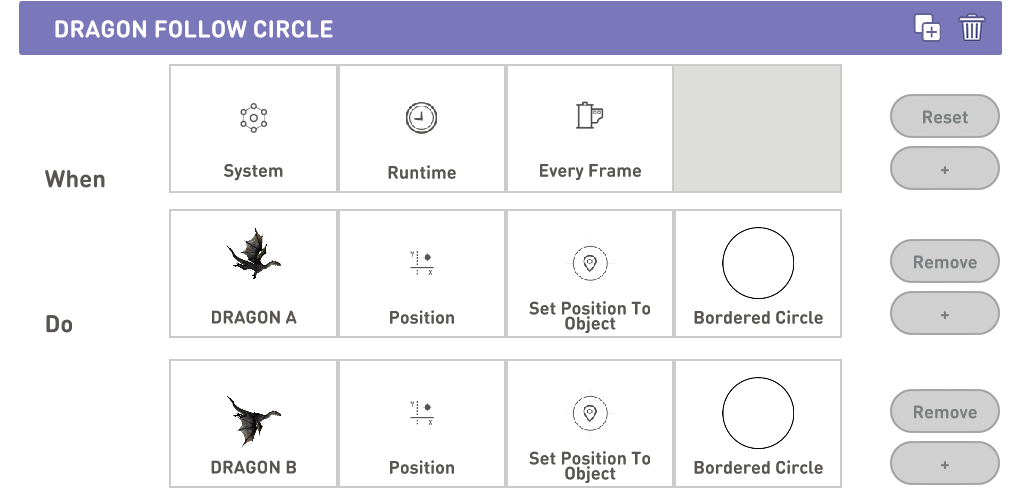Add action using plus below first Remove
This screenshot has height=502, width=1020.
pyautogui.click(x=945, y=313)
